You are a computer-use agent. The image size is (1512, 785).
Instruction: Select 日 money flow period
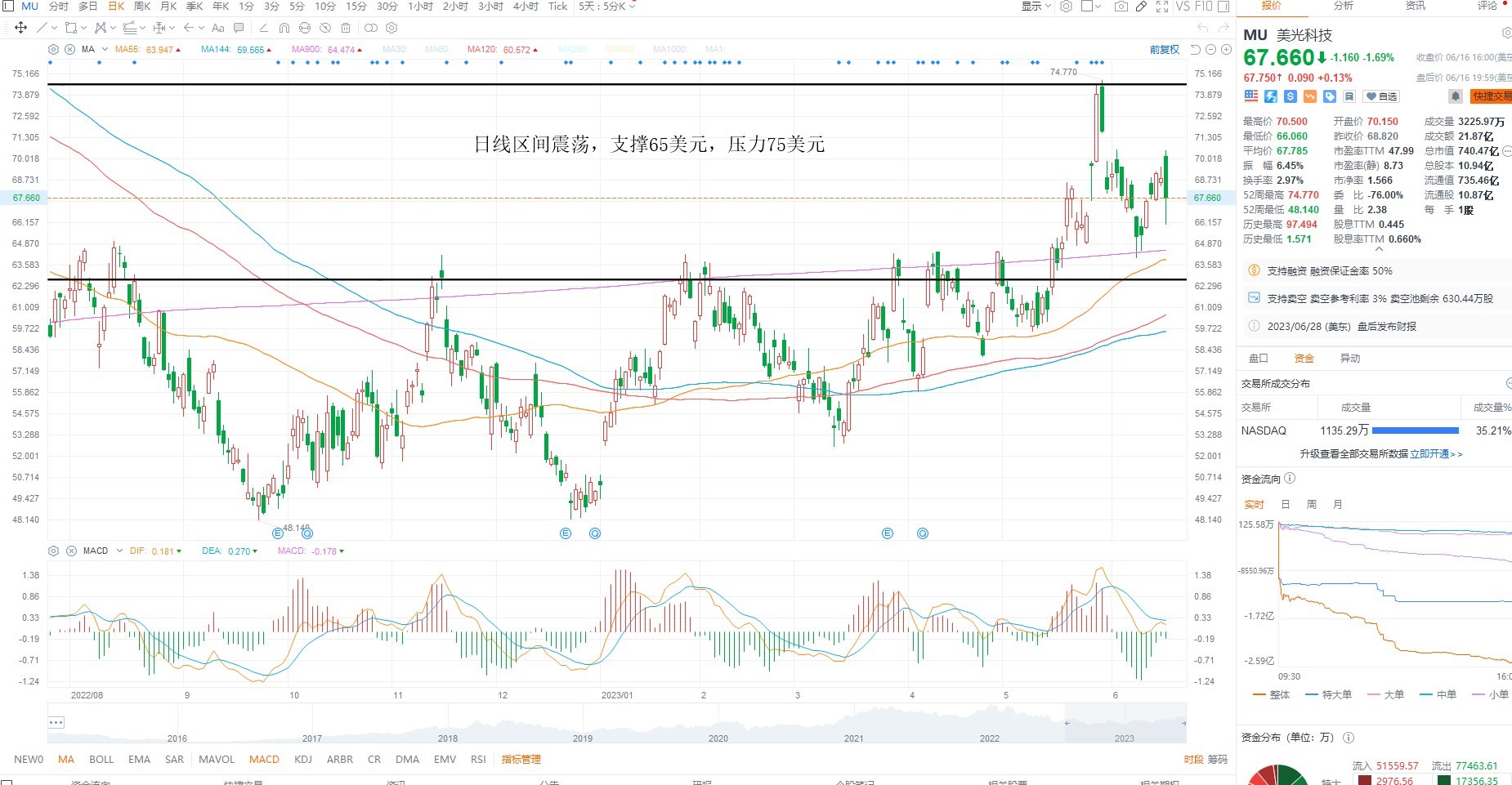click(1286, 504)
